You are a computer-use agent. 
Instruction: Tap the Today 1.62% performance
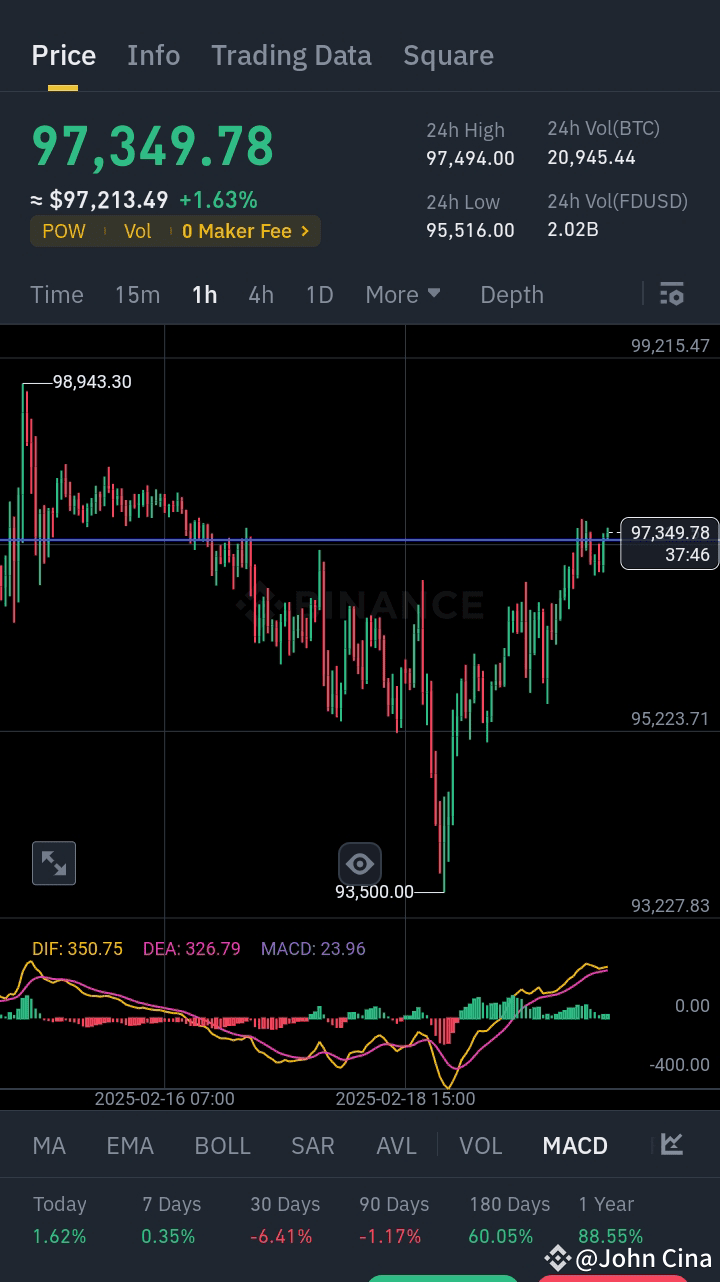click(x=60, y=1220)
